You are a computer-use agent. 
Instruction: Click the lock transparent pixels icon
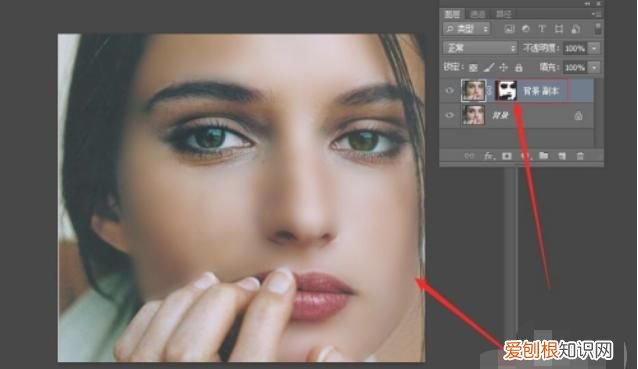(473, 68)
